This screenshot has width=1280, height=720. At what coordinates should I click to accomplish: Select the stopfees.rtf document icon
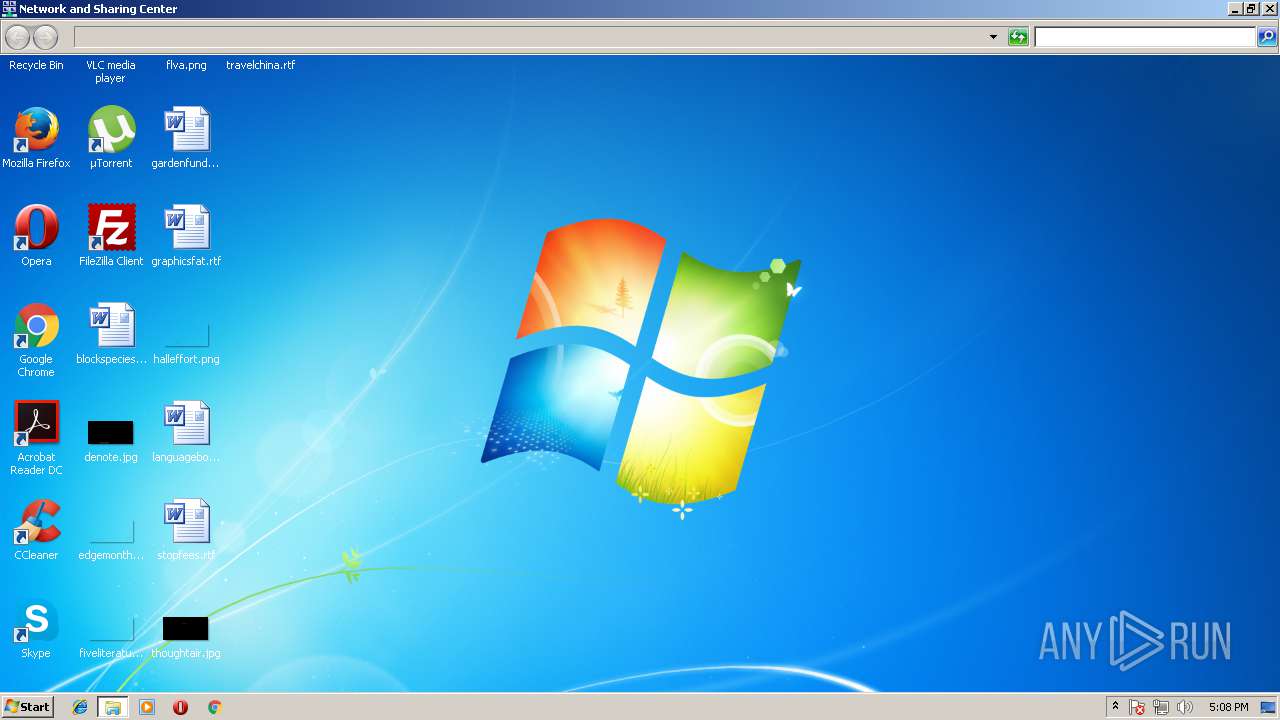(186, 522)
